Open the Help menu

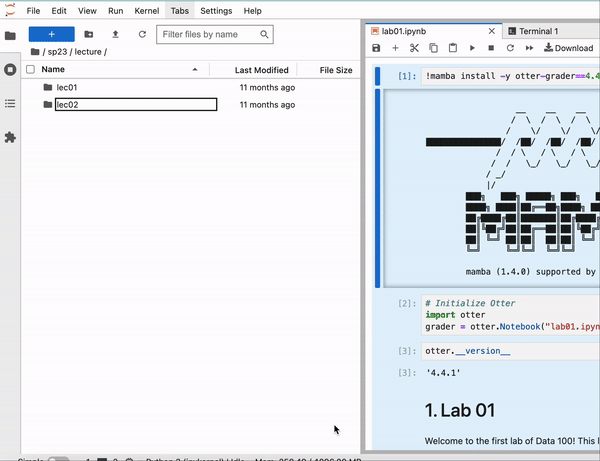coord(253,11)
